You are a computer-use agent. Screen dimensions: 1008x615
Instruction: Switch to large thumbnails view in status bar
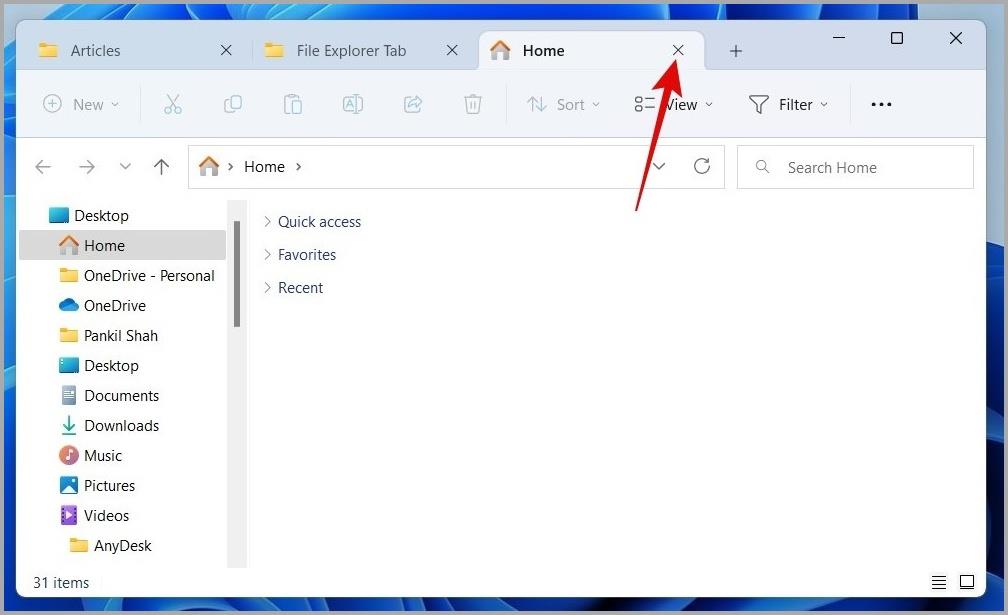967,582
